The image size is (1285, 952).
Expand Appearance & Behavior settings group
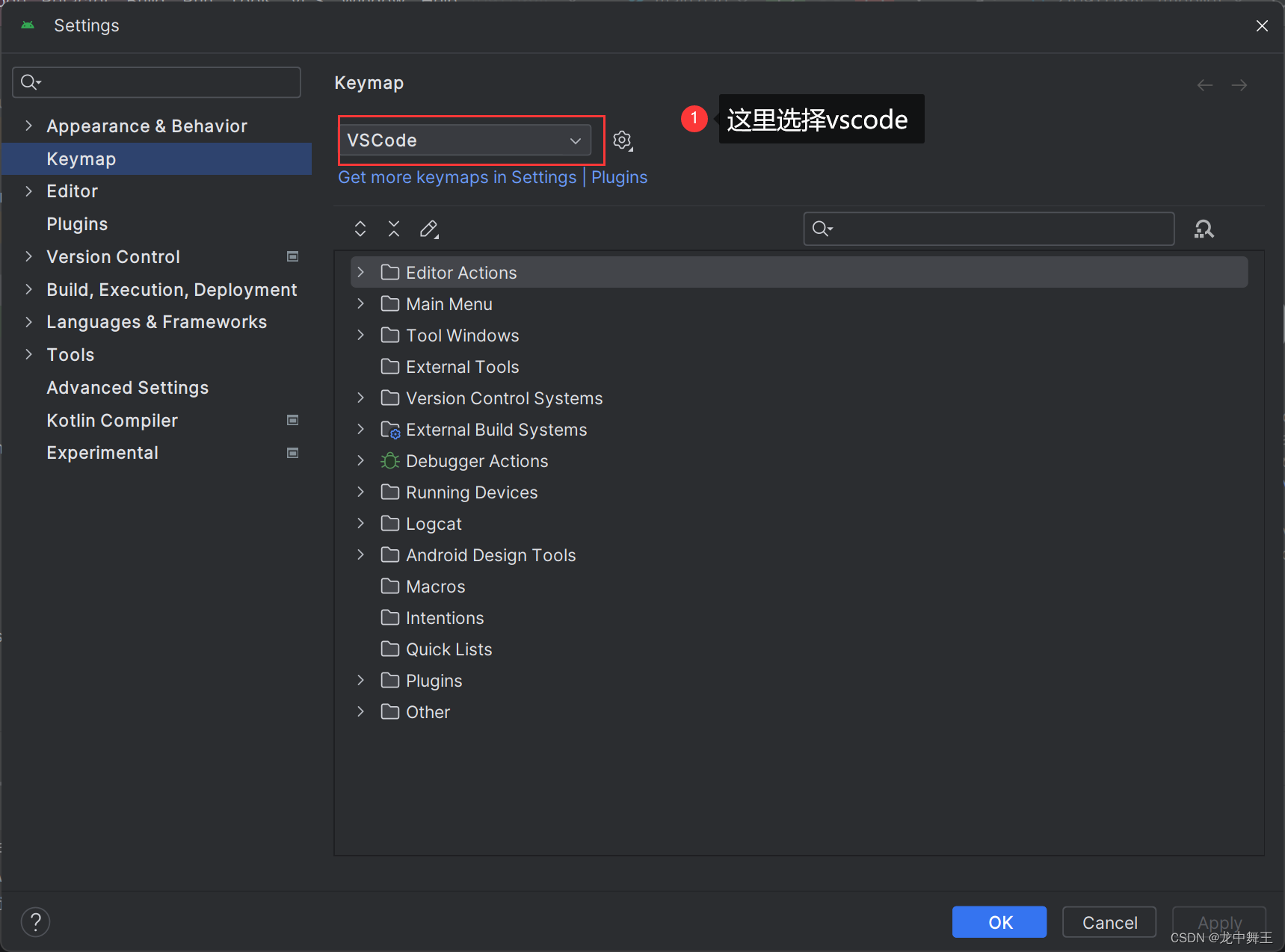(x=29, y=126)
